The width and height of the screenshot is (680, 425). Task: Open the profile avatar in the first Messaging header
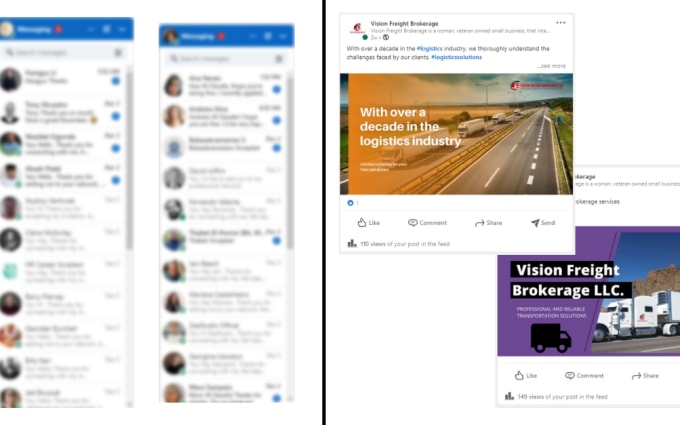coord(7,29)
